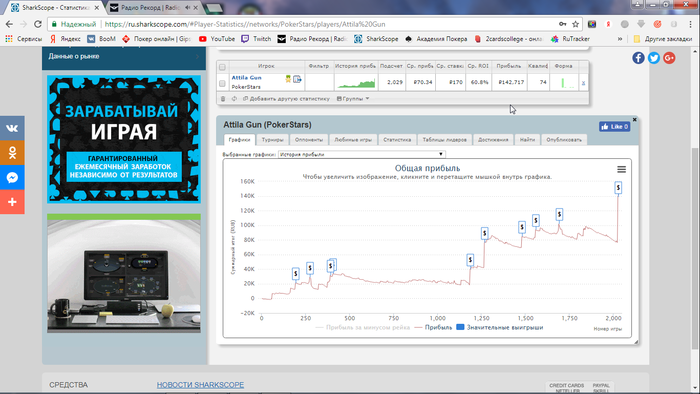Viewport: 700px width, 394px height.
Task: Share via Odnoklassniki sidebar icon
Action: coord(12,153)
